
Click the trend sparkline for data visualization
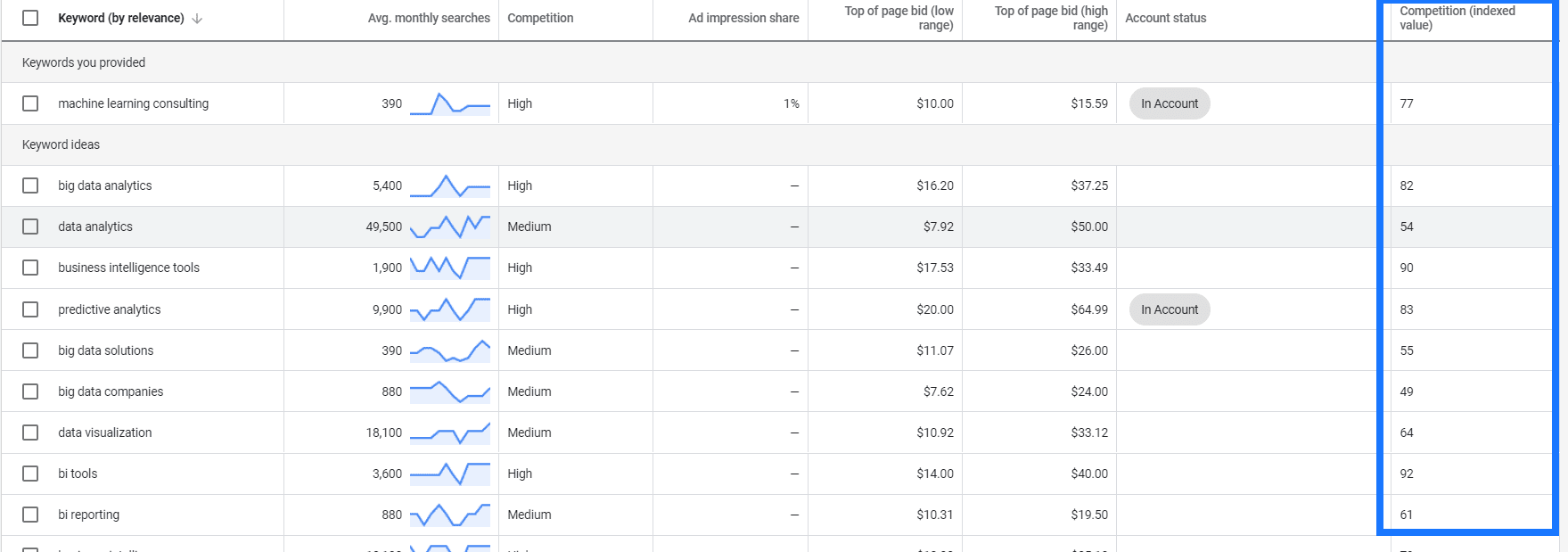450,433
